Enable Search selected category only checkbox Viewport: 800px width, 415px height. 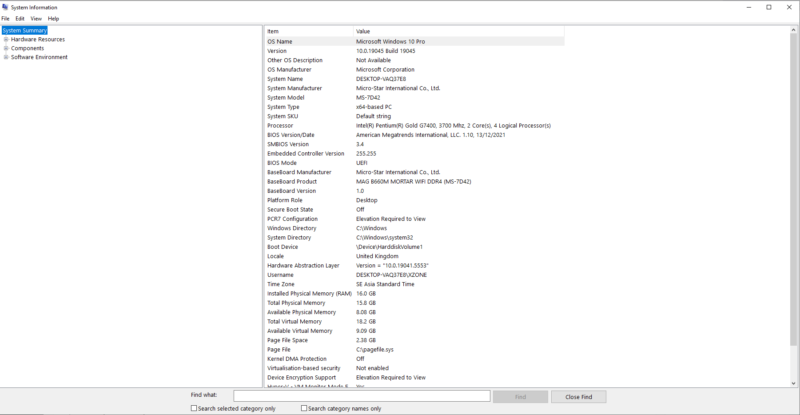(x=194, y=408)
